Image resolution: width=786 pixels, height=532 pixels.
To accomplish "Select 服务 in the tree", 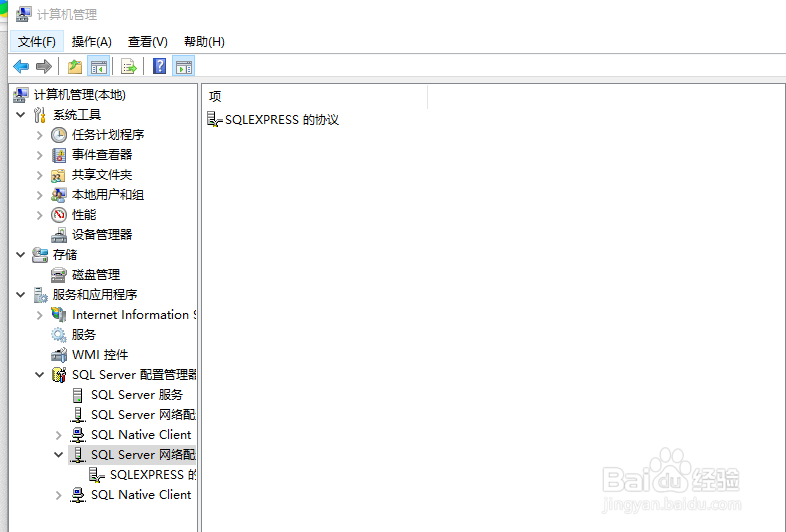I will click(x=83, y=334).
